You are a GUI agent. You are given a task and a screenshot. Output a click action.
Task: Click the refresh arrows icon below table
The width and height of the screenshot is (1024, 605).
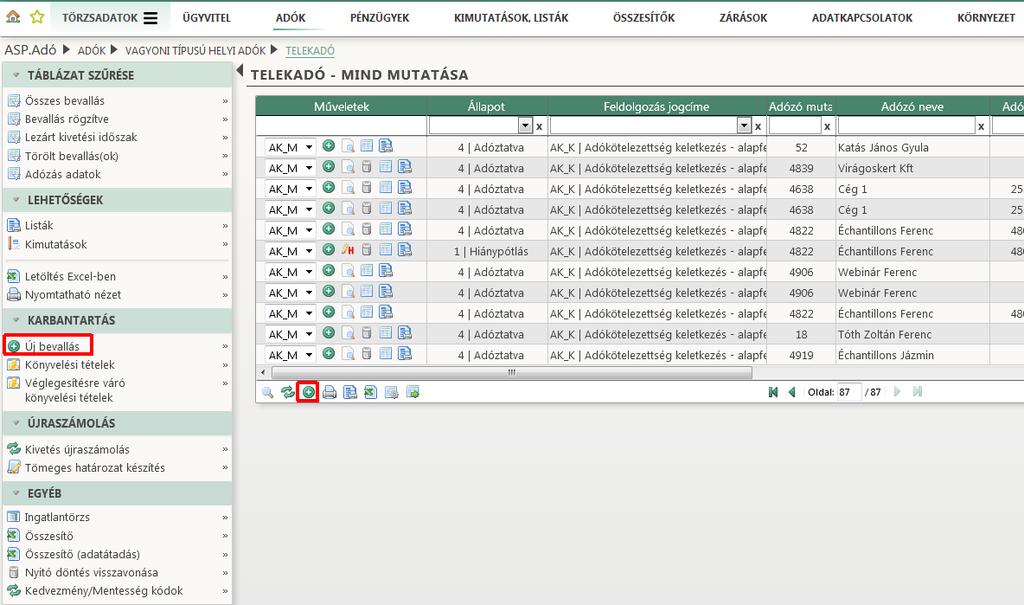pyautogui.click(x=287, y=393)
